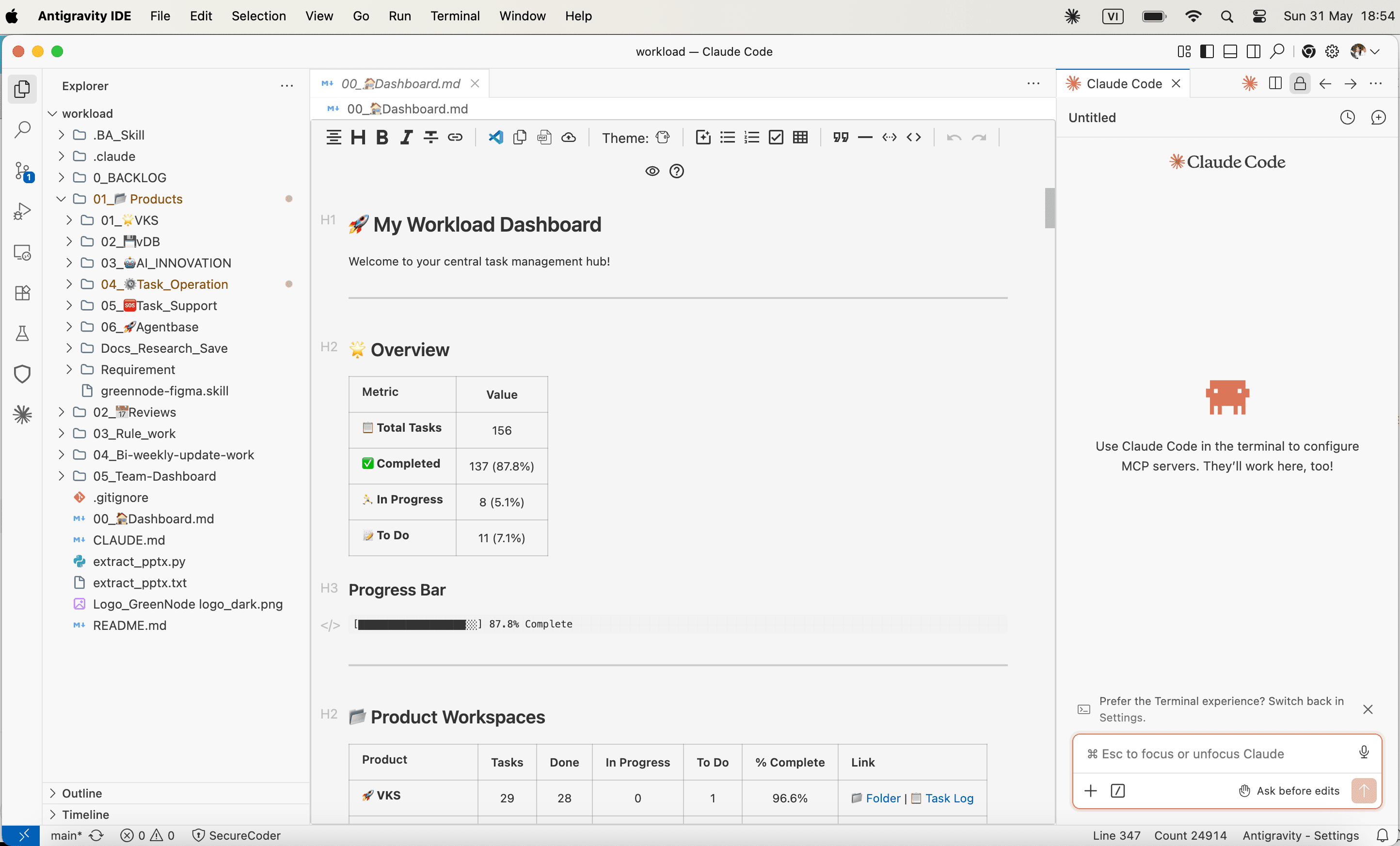Click Antigravity - Settings in status bar
The width and height of the screenshot is (1400, 846).
point(1300,835)
